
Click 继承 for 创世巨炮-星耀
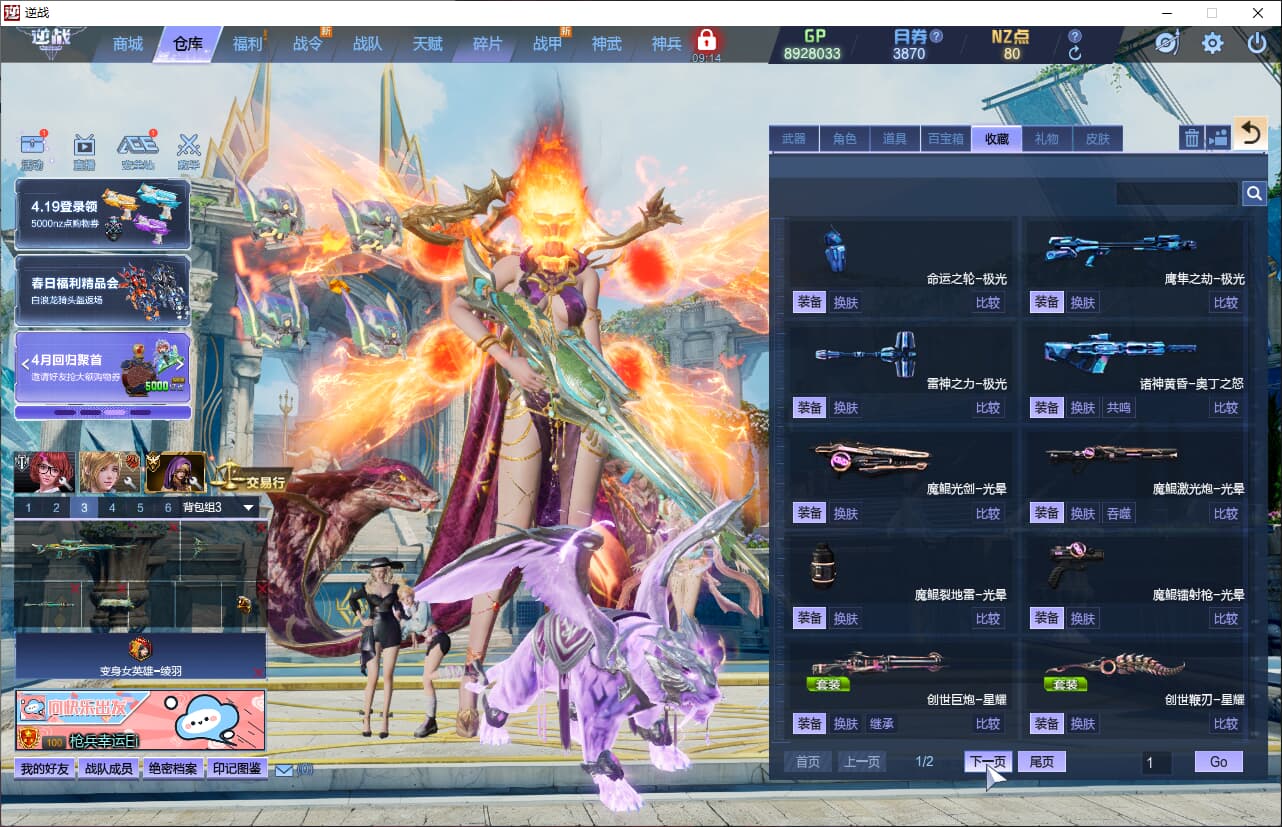(x=881, y=723)
